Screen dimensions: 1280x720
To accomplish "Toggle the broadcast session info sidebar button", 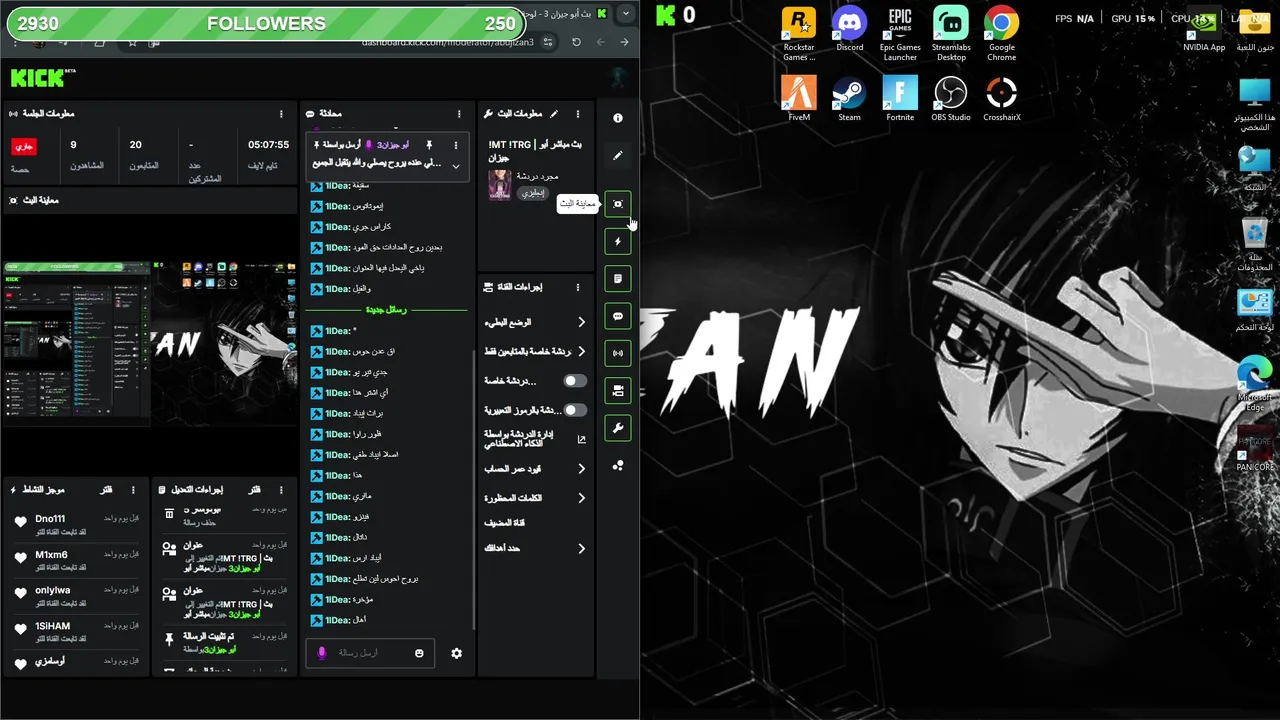I will pos(618,353).
